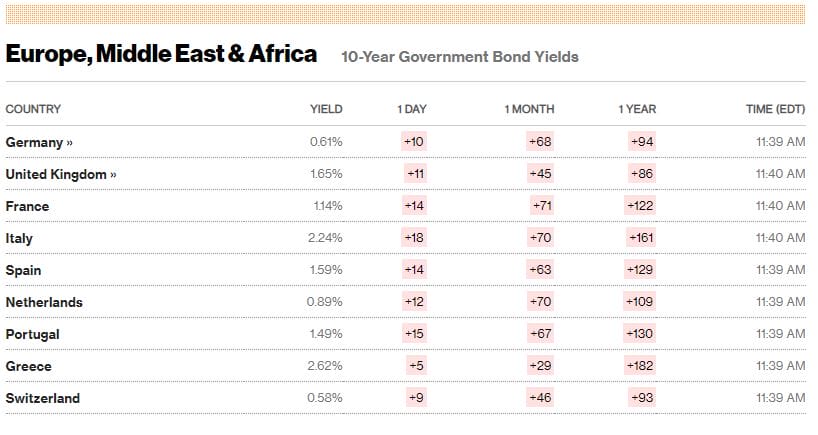
Task: Select the Italy country row
Action: pyautogui.click(x=405, y=238)
